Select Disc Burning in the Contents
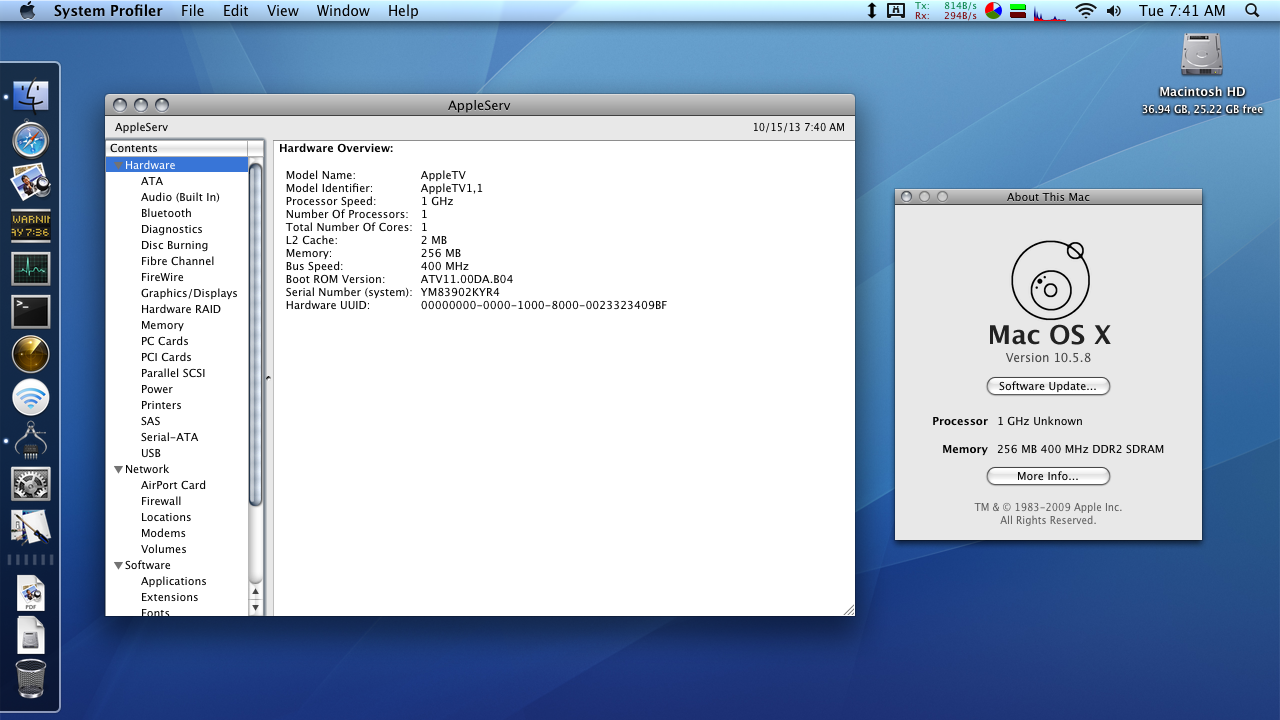 coord(175,245)
